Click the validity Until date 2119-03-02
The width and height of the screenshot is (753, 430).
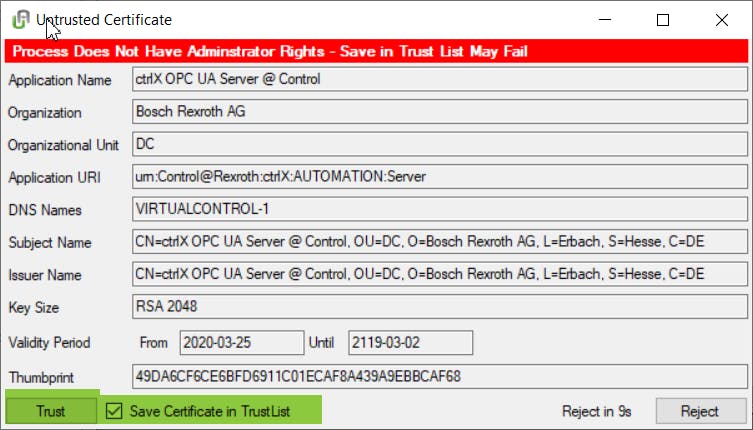(x=411, y=343)
